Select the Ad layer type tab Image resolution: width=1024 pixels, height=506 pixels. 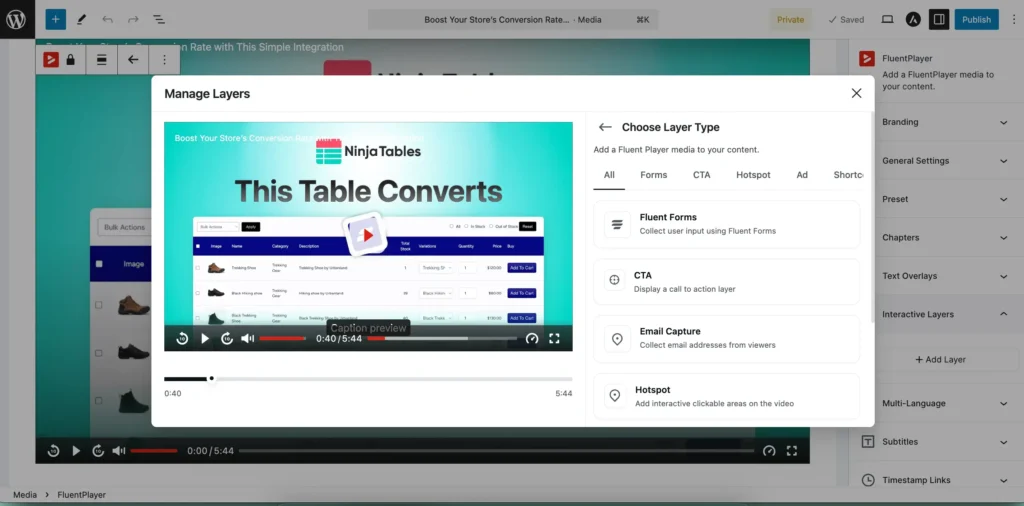click(x=802, y=175)
